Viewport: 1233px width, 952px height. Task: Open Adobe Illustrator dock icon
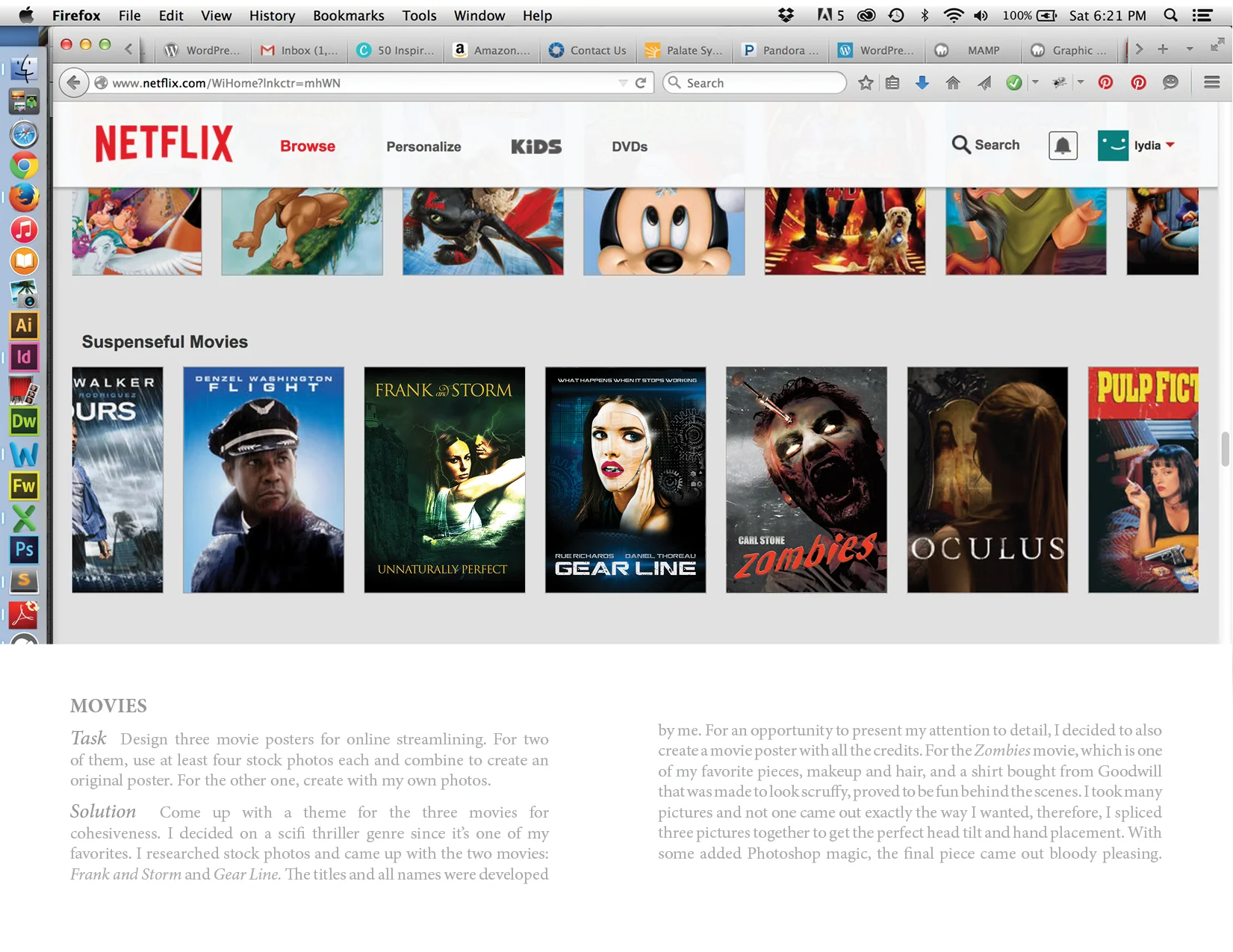click(x=24, y=325)
